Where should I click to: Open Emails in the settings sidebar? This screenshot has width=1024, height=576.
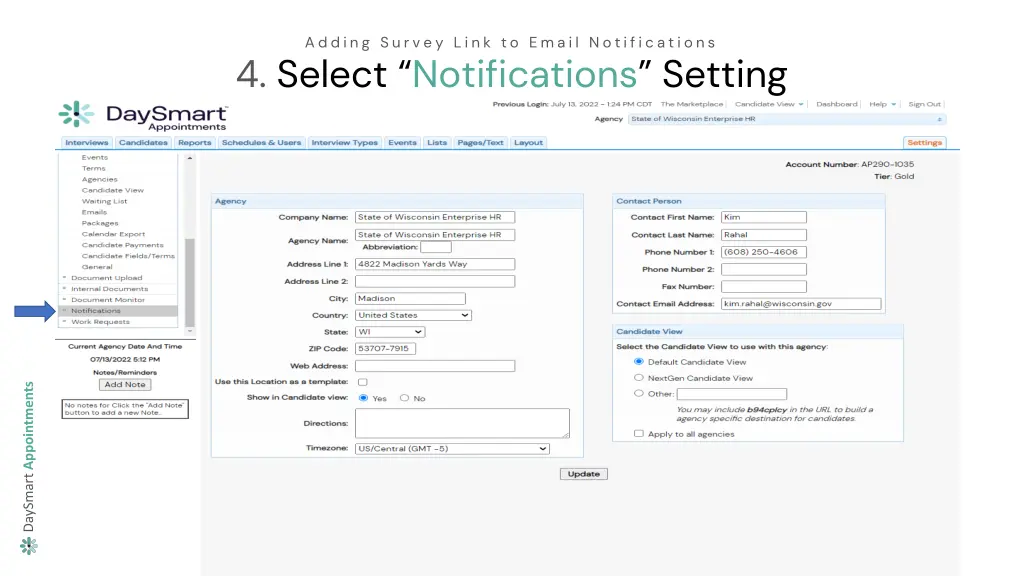[x=94, y=212]
